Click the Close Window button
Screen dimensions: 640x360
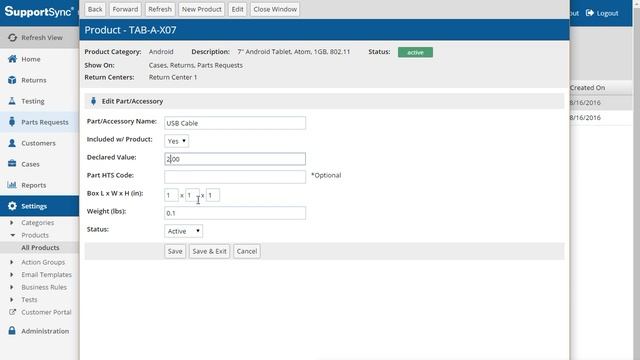coord(275,9)
